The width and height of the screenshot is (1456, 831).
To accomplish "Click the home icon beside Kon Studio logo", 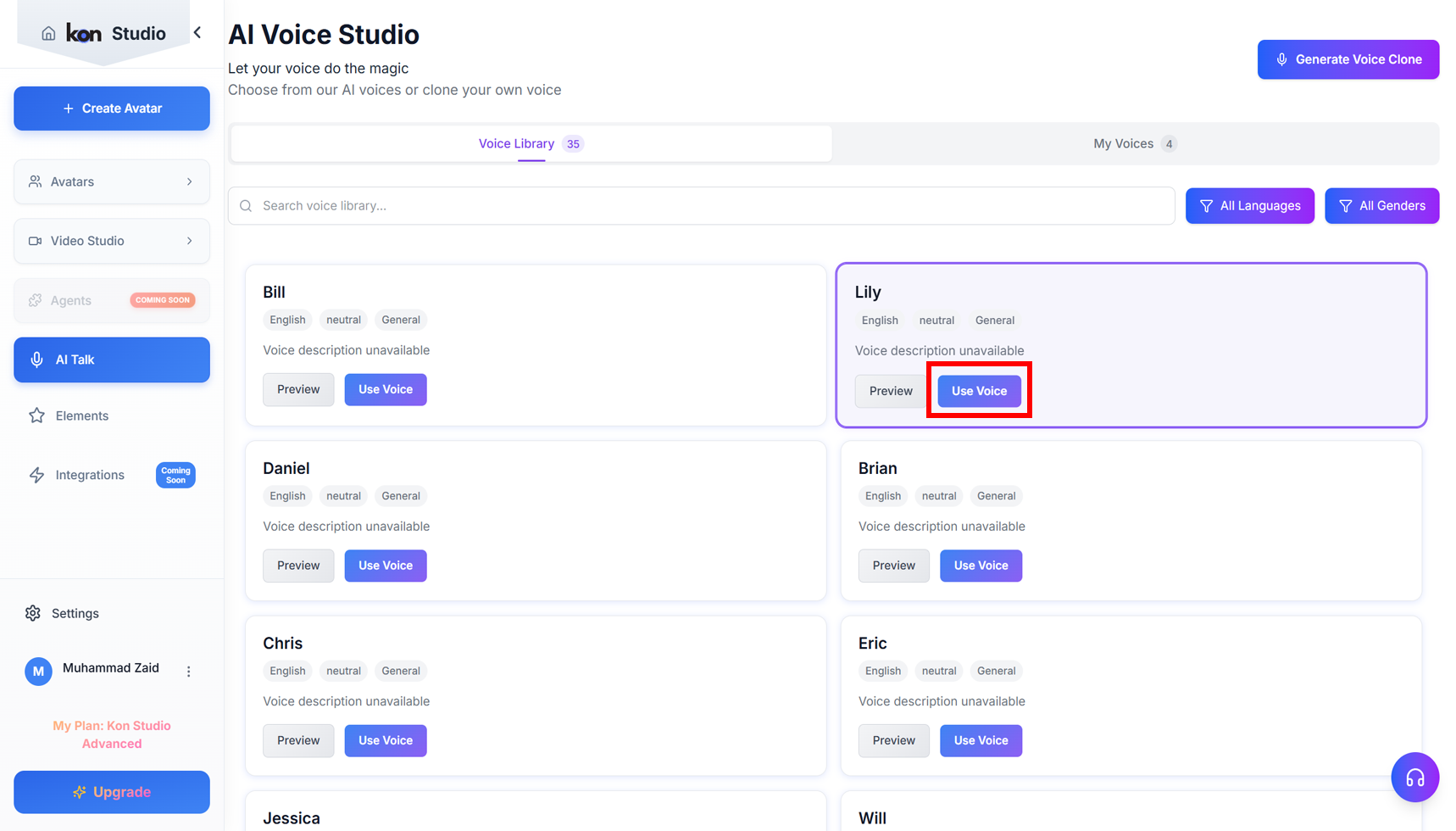I will [x=48, y=33].
